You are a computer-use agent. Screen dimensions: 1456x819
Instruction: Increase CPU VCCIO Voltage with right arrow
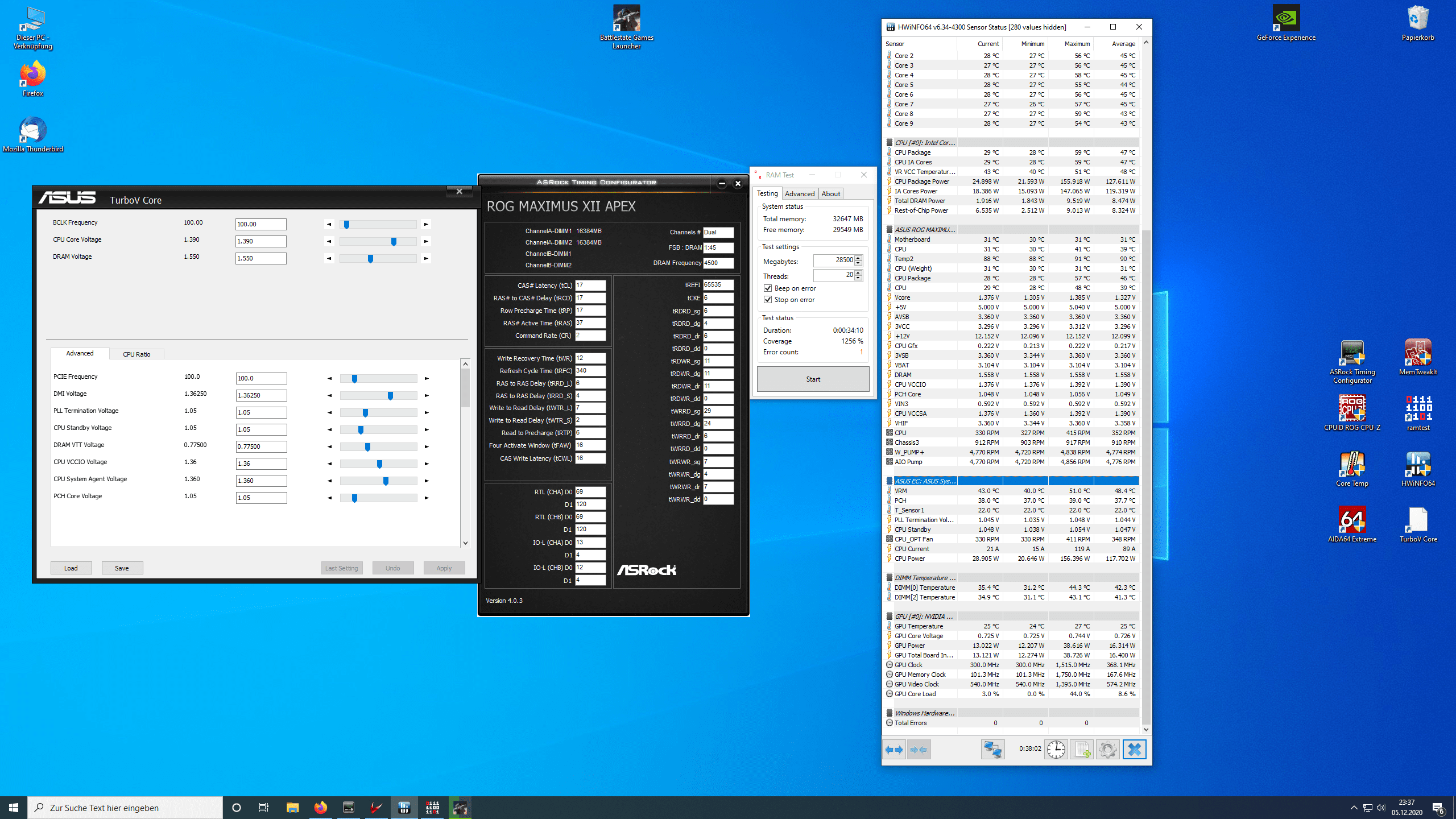427,464
